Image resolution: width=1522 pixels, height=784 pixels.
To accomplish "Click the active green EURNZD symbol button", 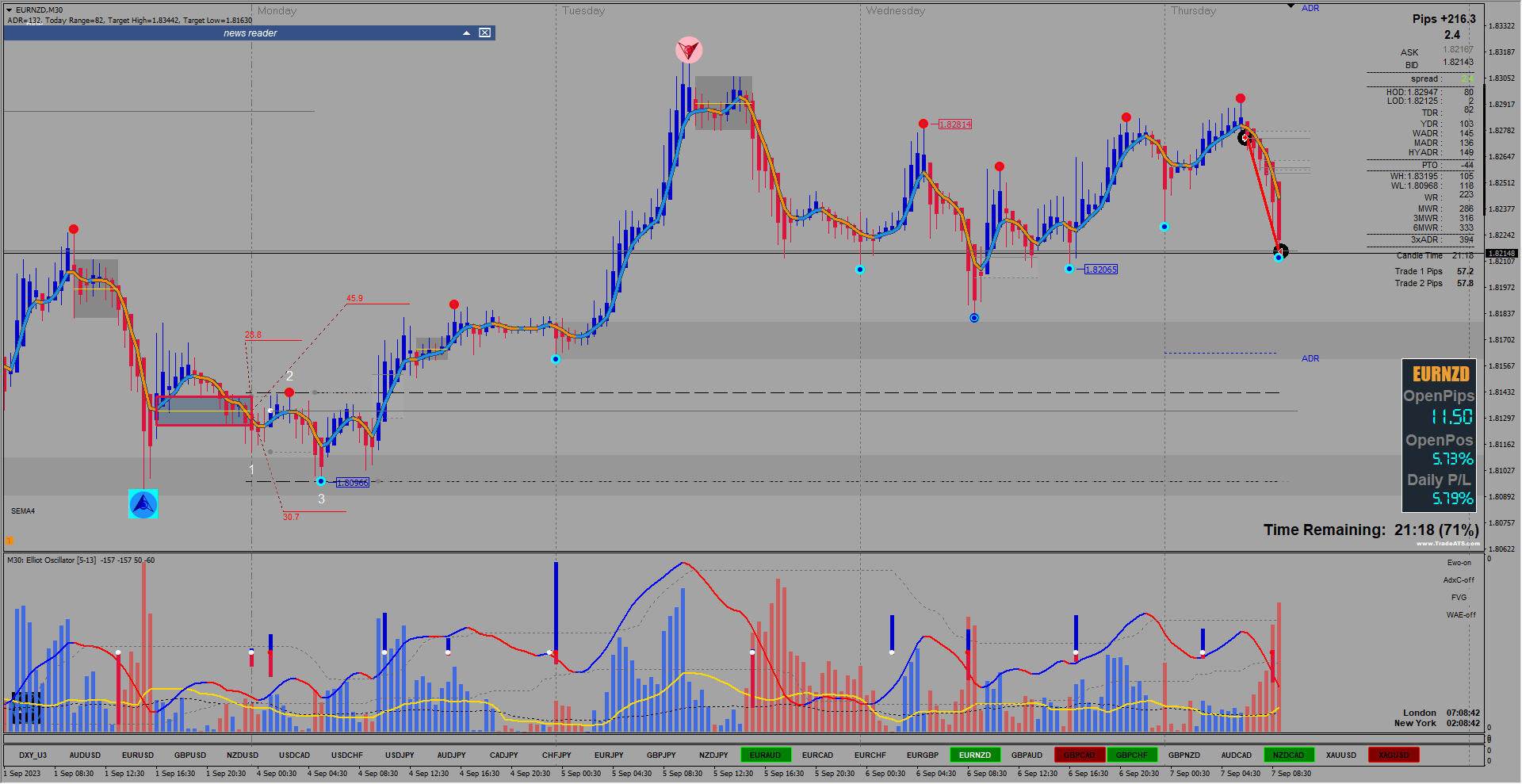I will coord(974,755).
